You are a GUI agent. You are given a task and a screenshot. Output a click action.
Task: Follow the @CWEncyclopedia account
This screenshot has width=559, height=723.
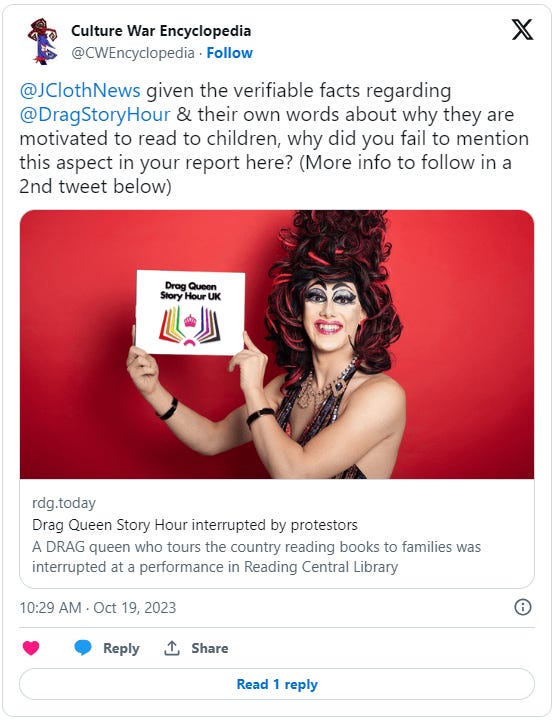pos(229,53)
